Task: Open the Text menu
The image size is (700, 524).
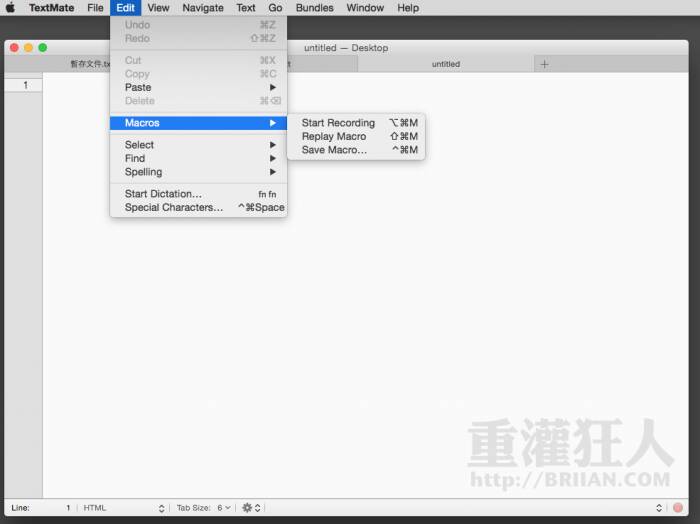Action: click(246, 8)
